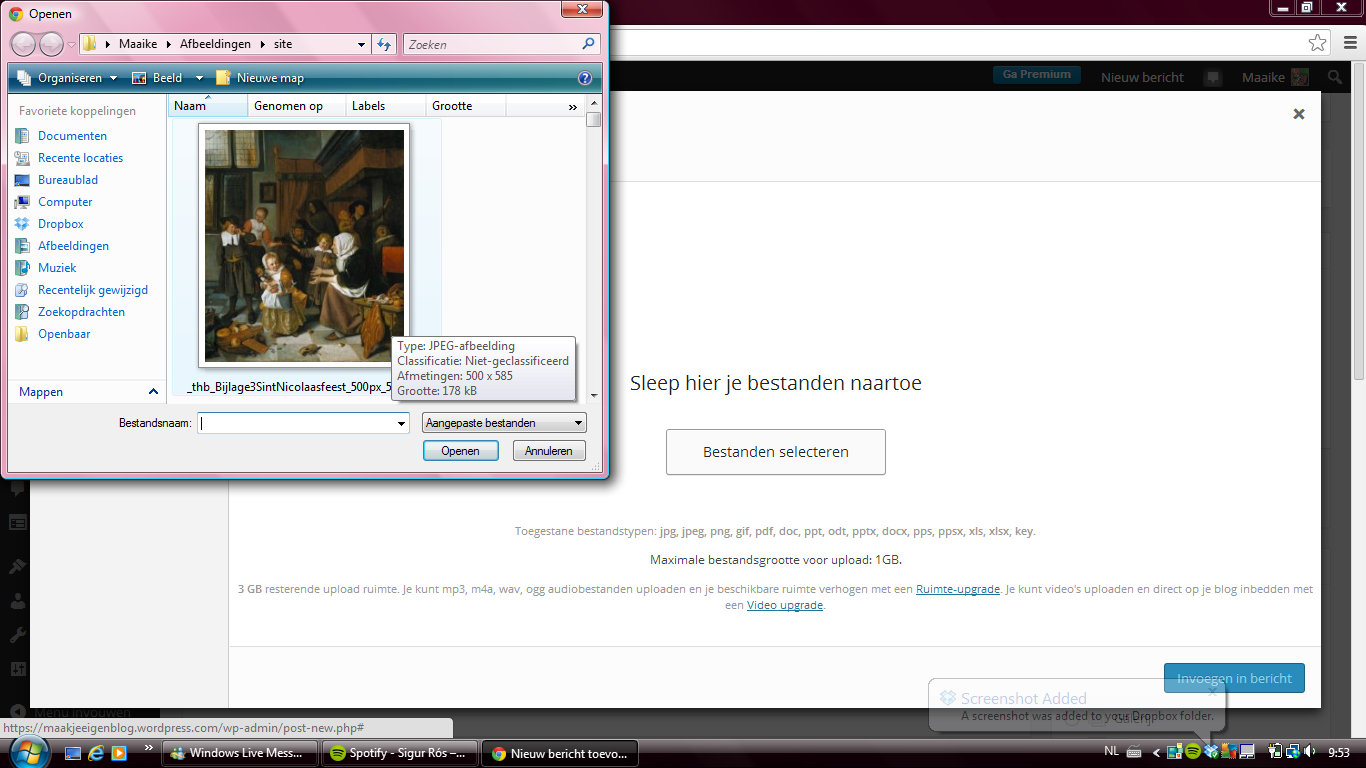Screen dimensions: 1366x768
Task: Open Dropbox in favorite links
Action: tap(60, 224)
